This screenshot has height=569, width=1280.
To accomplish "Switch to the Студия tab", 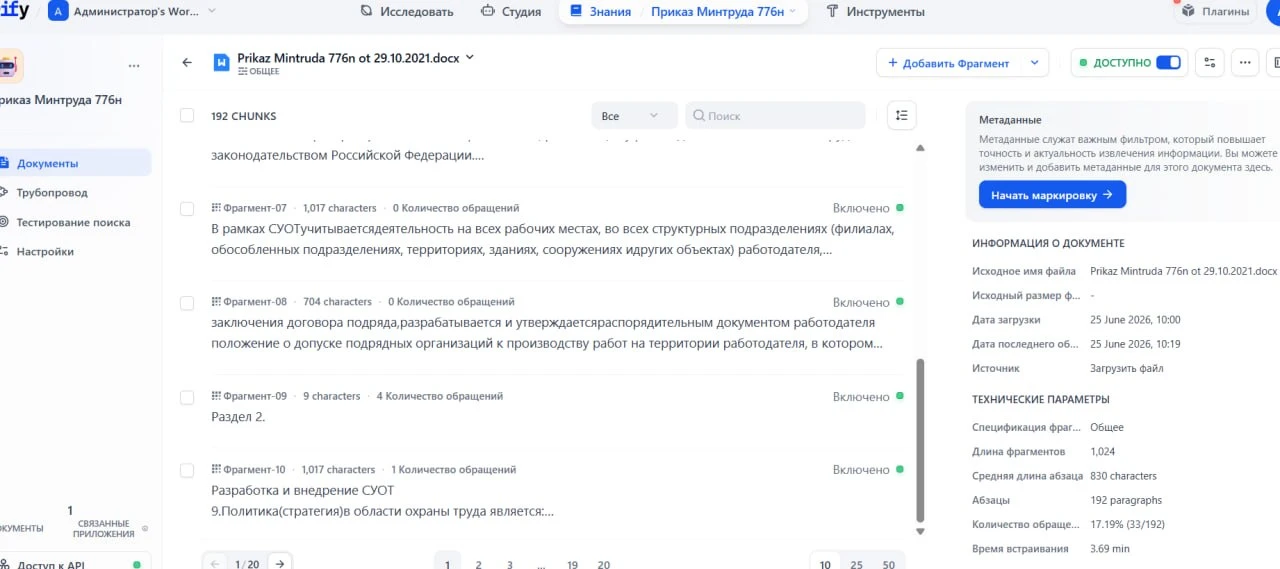I will click(x=511, y=12).
